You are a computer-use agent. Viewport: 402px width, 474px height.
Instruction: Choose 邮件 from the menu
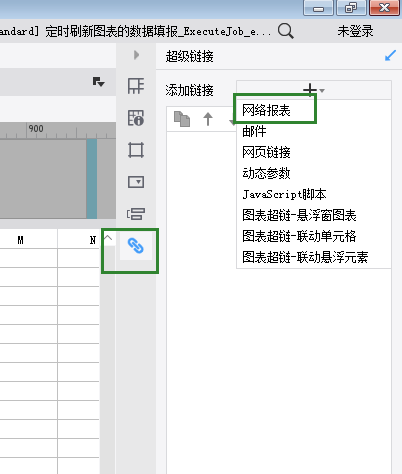pyautogui.click(x=254, y=131)
